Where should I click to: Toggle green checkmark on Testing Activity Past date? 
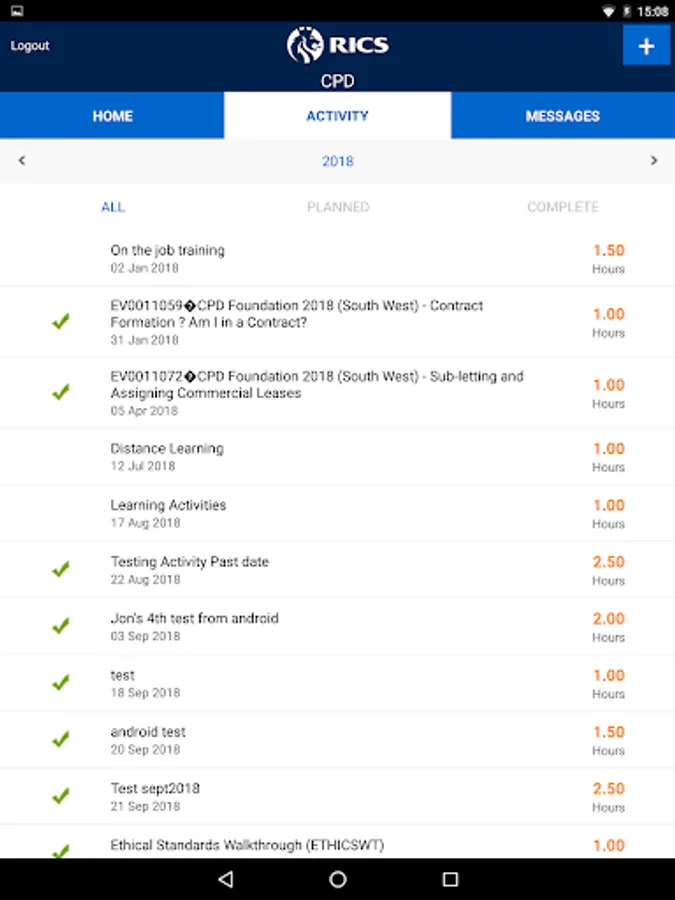(60, 569)
